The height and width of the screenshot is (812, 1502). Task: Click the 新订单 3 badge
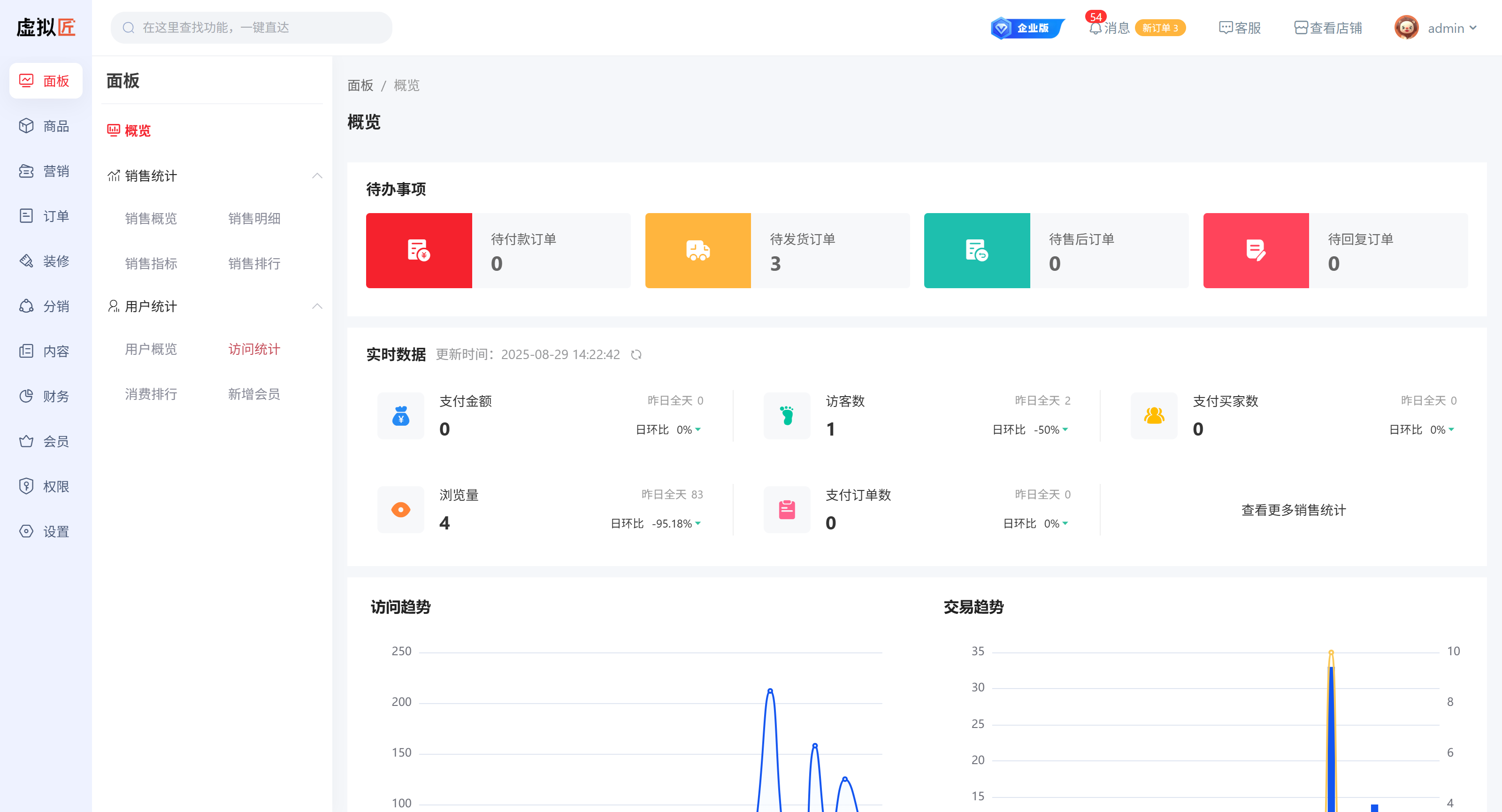[1160, 28]
